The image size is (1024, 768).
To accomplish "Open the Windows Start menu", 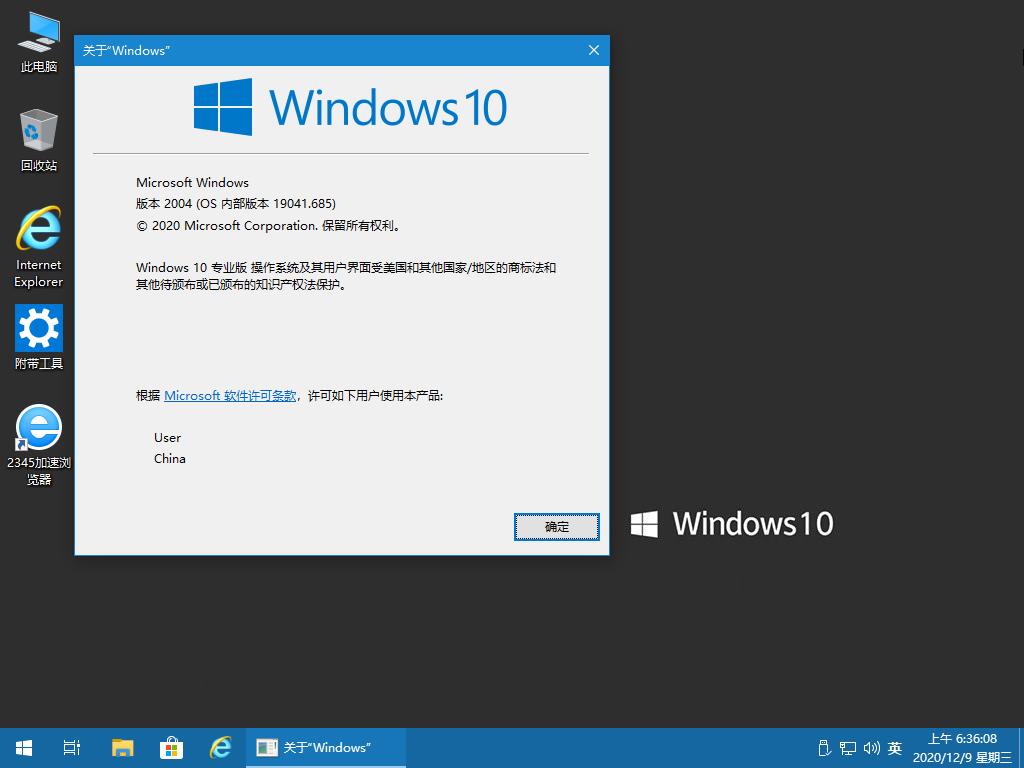I will click(24, 748).
